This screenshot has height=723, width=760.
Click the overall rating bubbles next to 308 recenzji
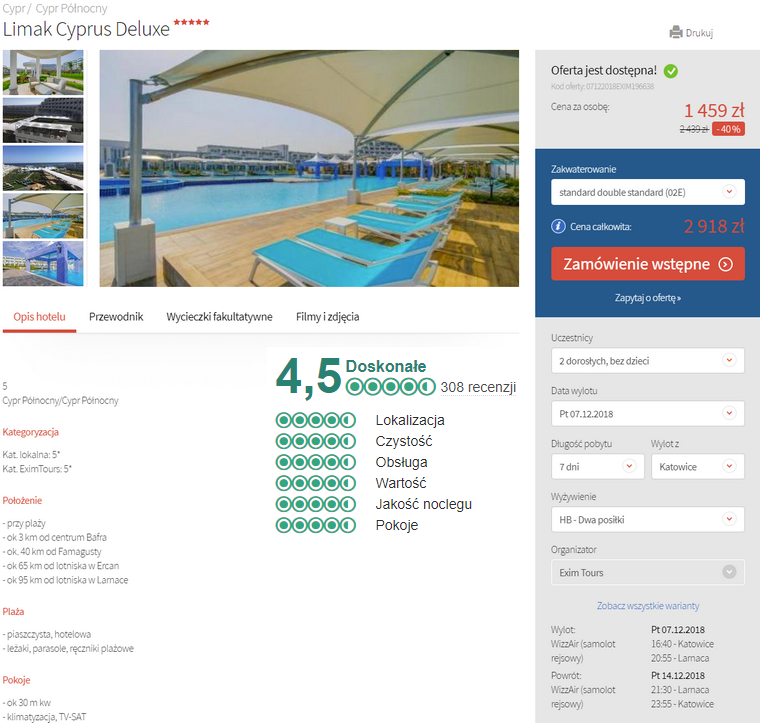pos(390,387)
